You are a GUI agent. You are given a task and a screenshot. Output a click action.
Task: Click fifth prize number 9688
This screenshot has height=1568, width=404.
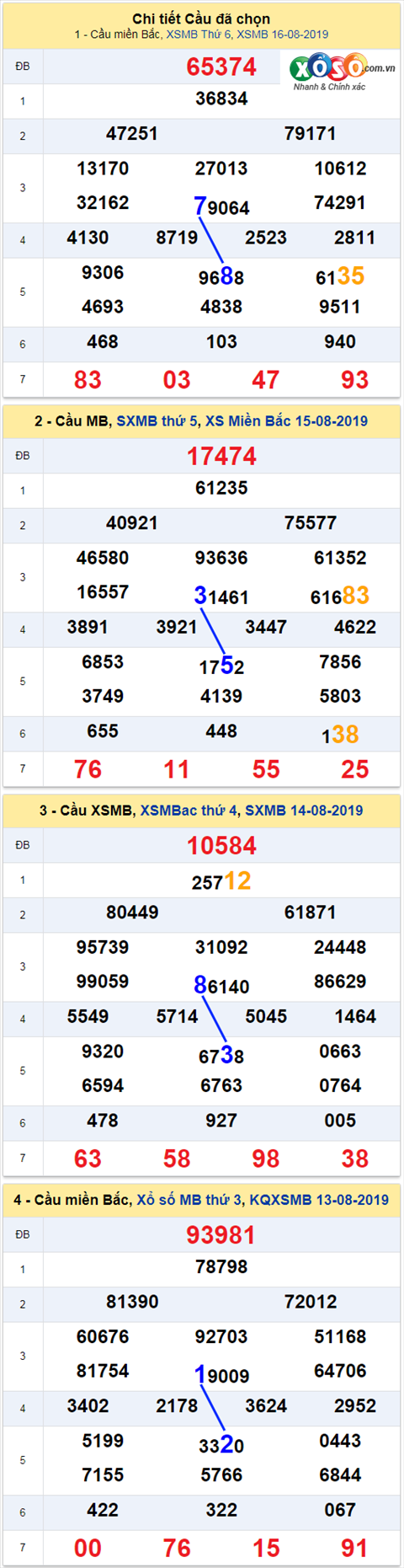(x=221, y=276)
